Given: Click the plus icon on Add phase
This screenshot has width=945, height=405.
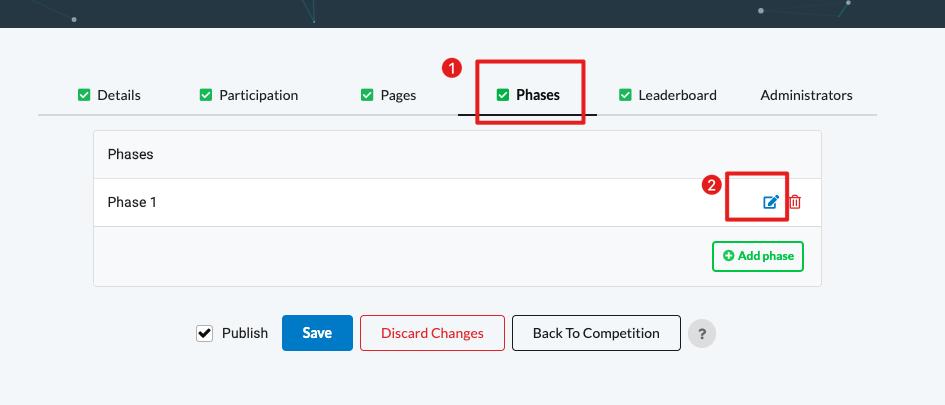Looking at the screenshot, I should tap(728, 256).
